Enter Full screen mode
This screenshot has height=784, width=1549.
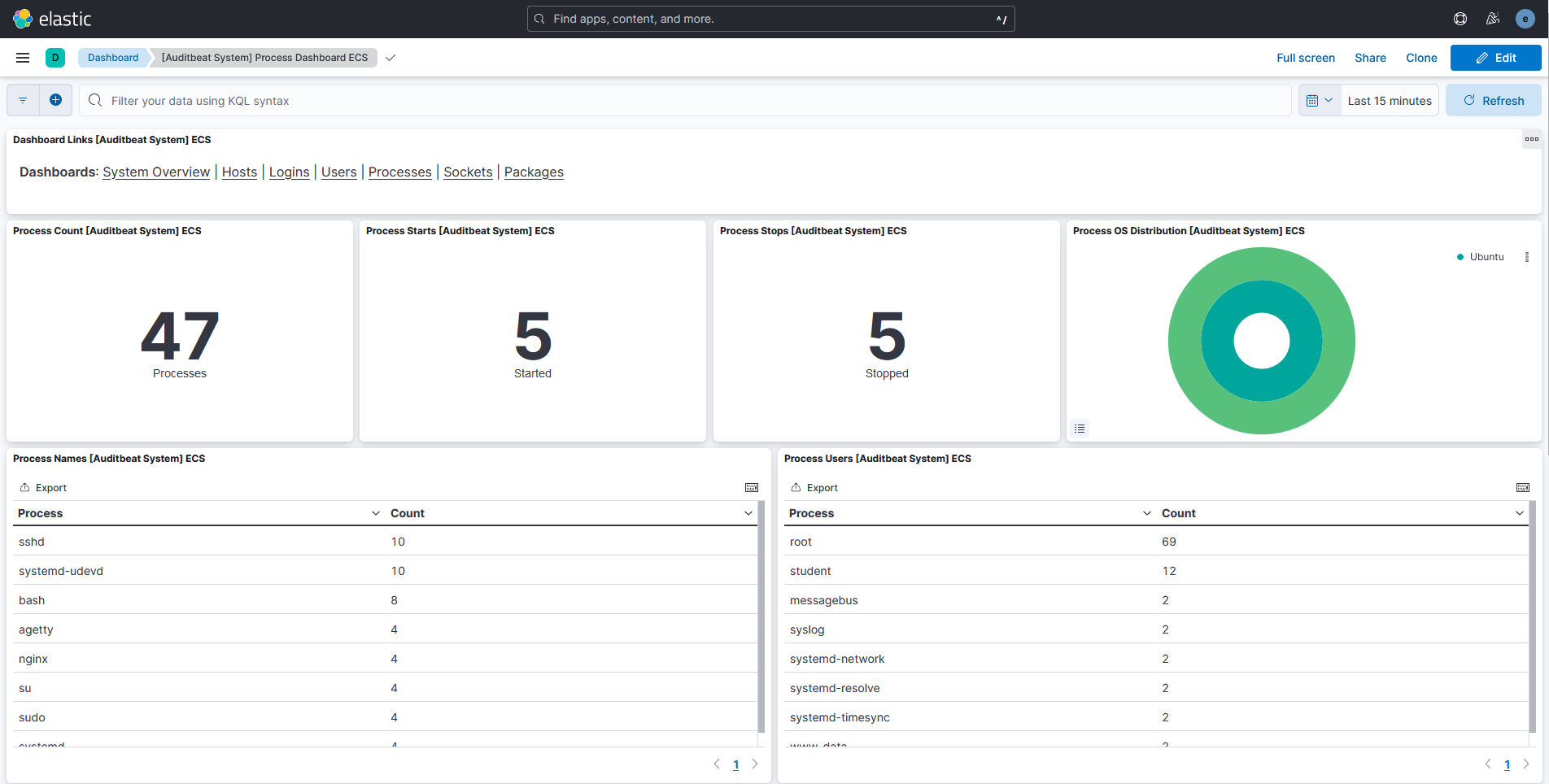click(1305, 58)
